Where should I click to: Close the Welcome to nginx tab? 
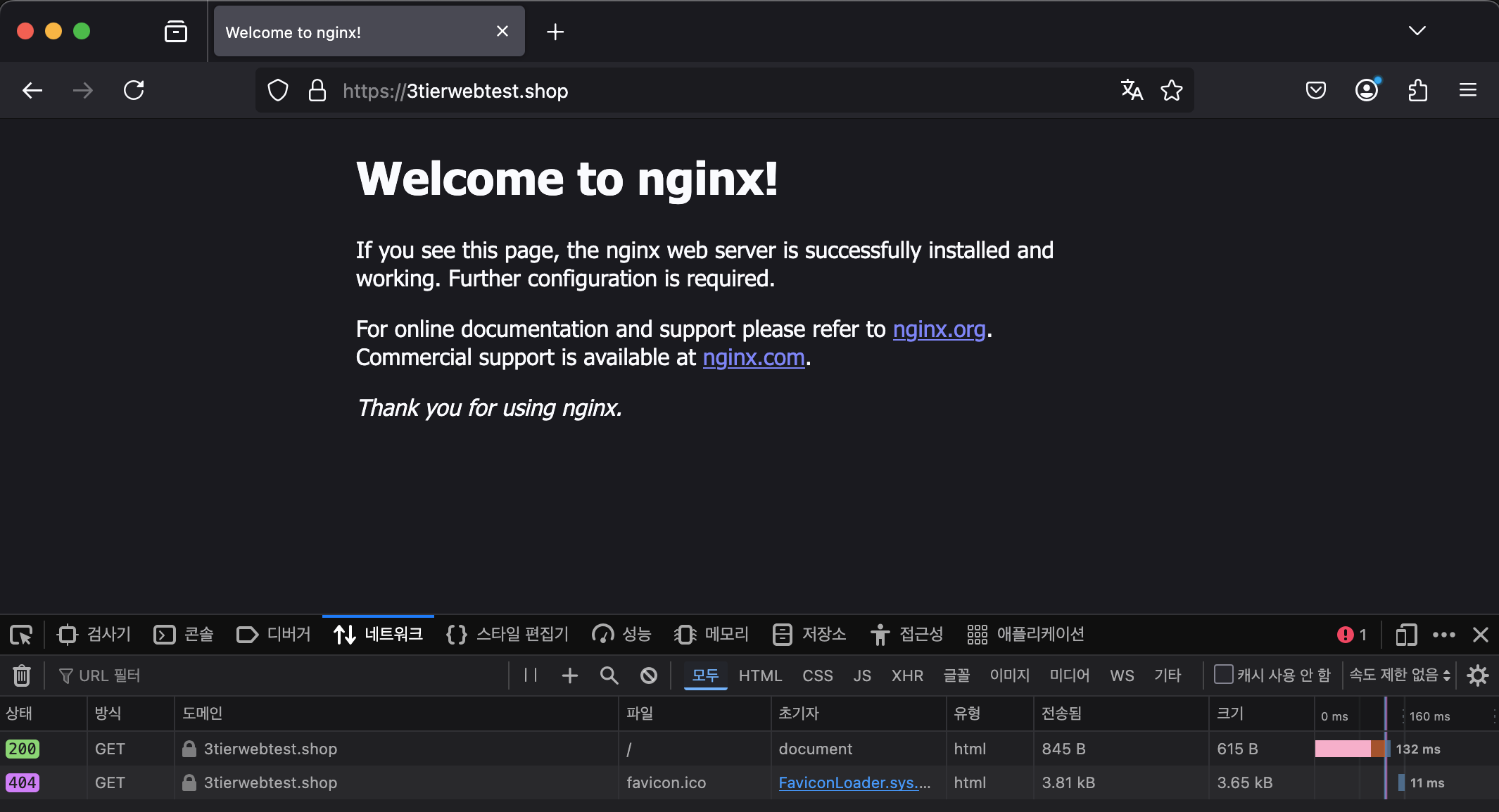(502, 32)
